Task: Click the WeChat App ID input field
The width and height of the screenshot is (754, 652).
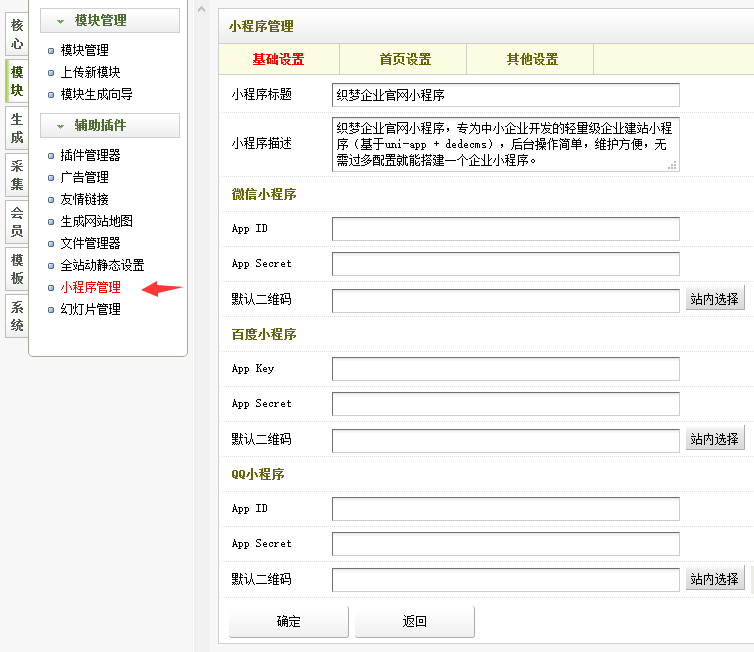Action: [505, 229]
